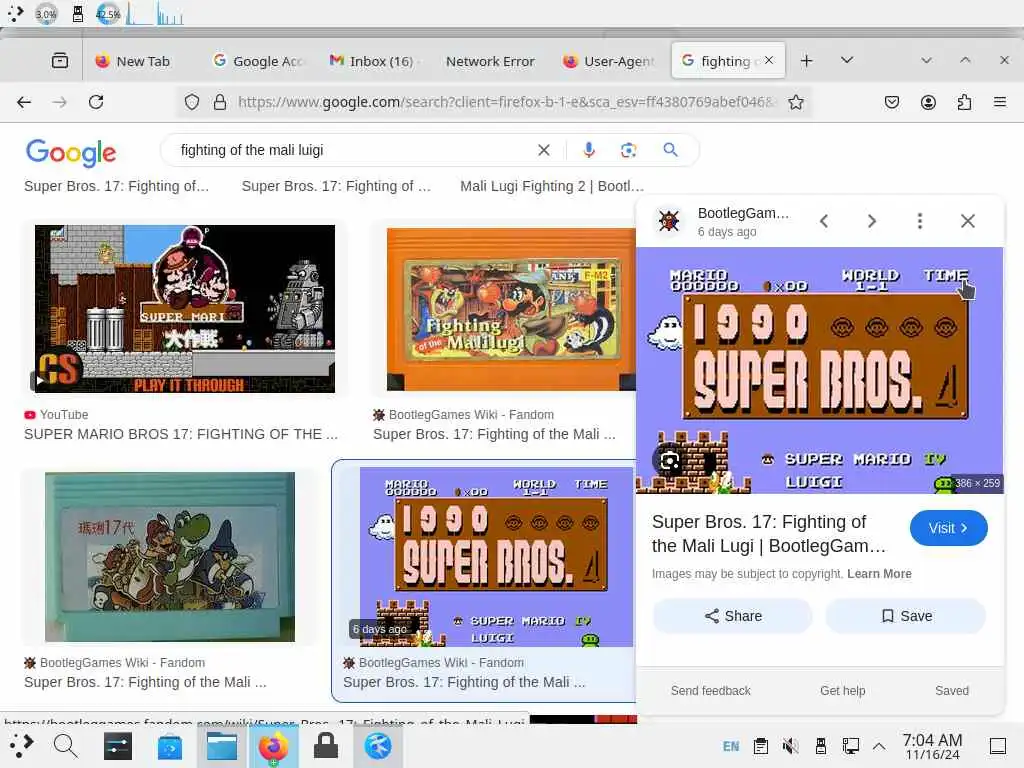Viewport: 1024px width, 768px height.
Task: Click the Visit button
Action: coord(948,528)
